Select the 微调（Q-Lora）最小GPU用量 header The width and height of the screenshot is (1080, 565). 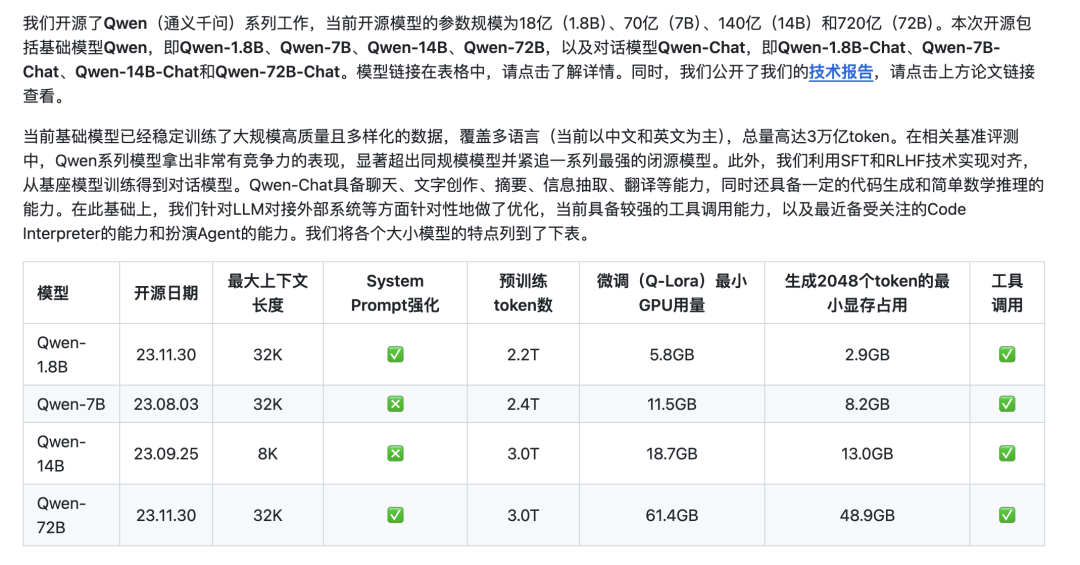672,294
